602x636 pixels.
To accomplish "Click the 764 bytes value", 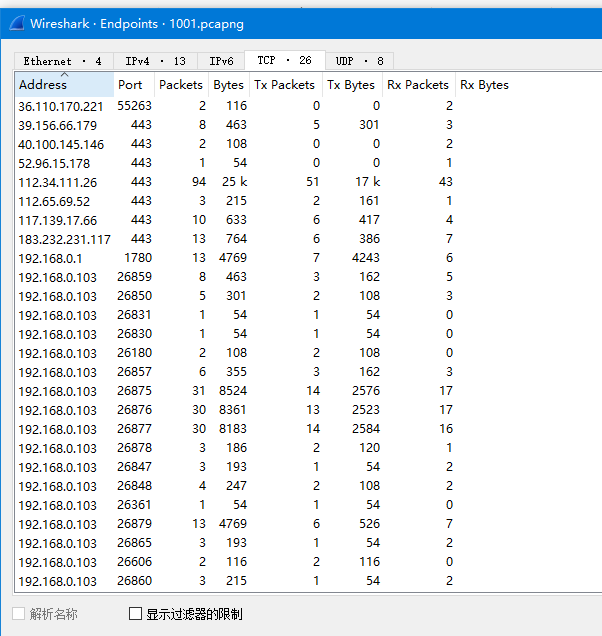I will click(x=236, y=238).
